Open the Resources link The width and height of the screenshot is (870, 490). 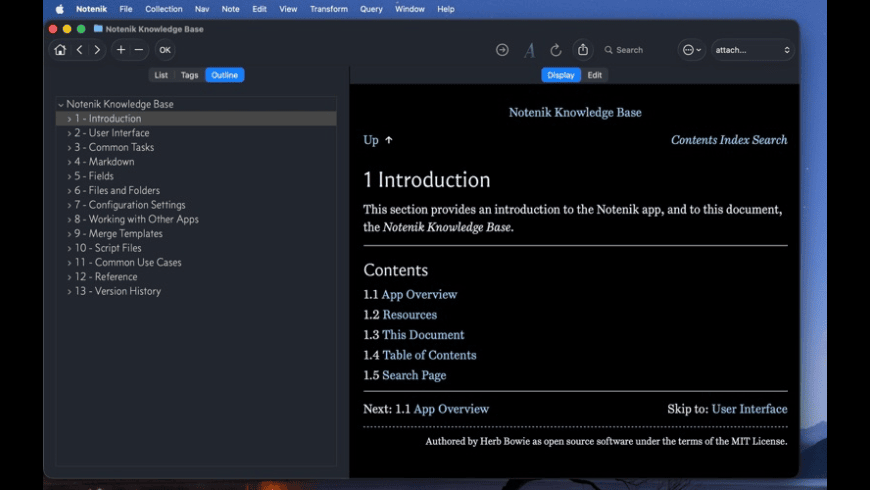pyautogui.click(x=409, y=315)
